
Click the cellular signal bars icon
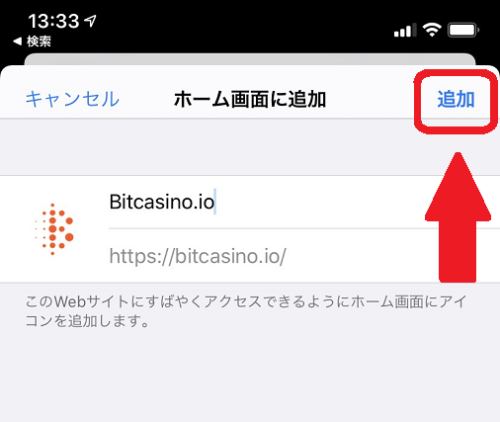tap(405, 30)
